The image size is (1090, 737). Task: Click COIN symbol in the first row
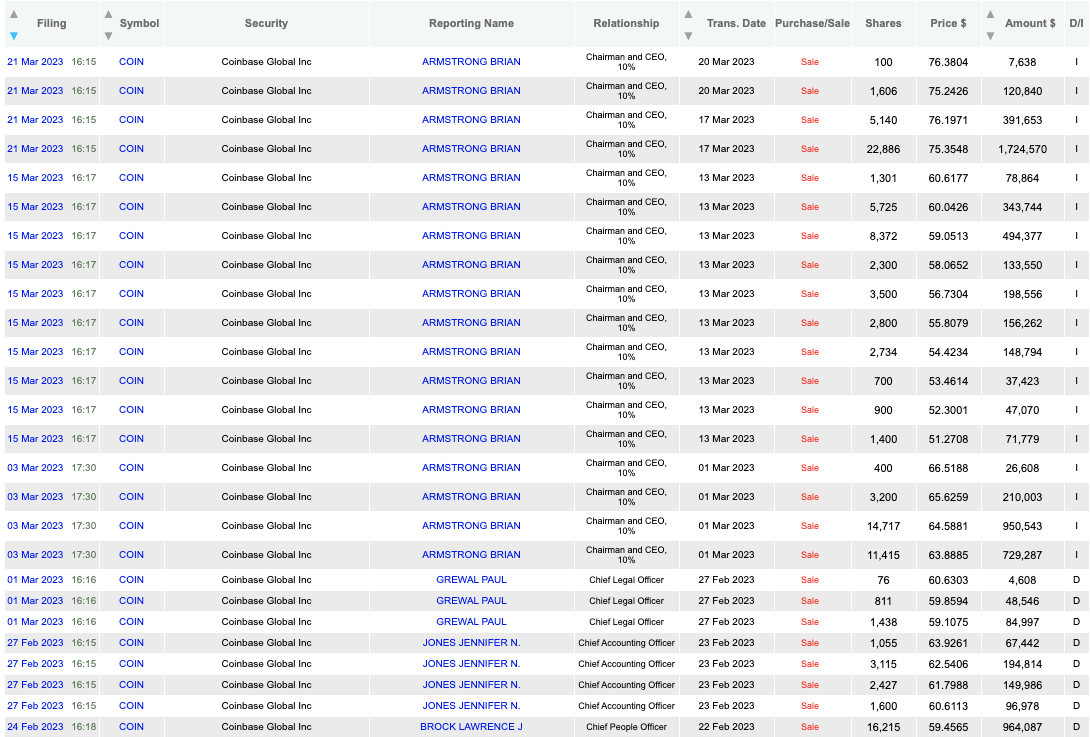point(131,61)
